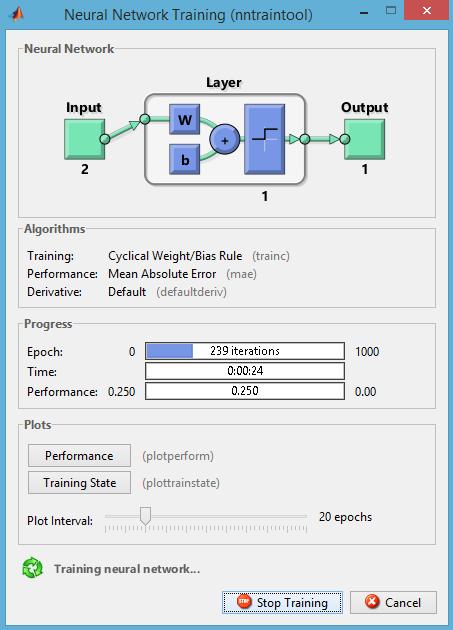
Task: Click the "20 epochs" value text
Action: pyautogui.click(x=345, y=517)
